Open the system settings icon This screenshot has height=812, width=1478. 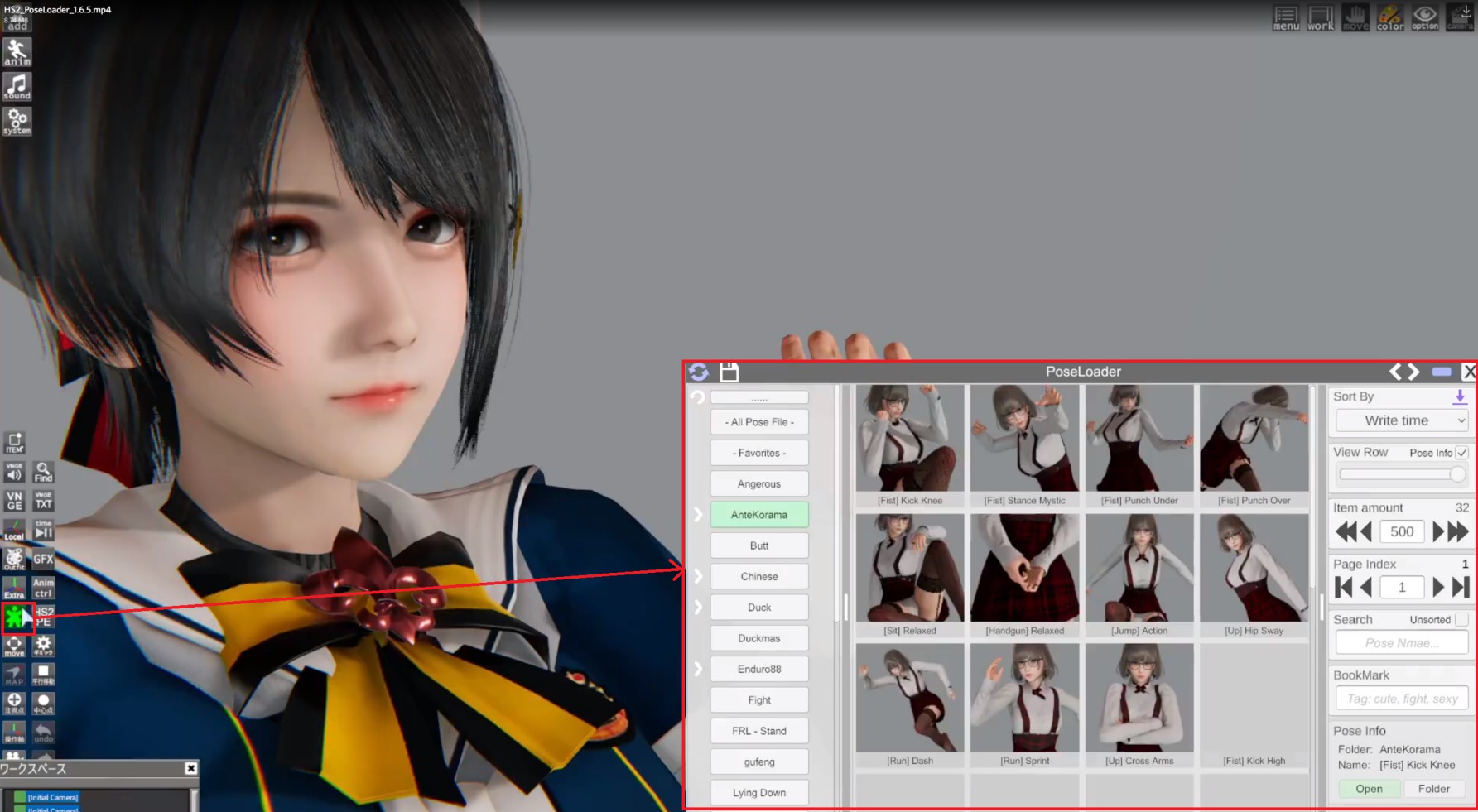point(17,121)
